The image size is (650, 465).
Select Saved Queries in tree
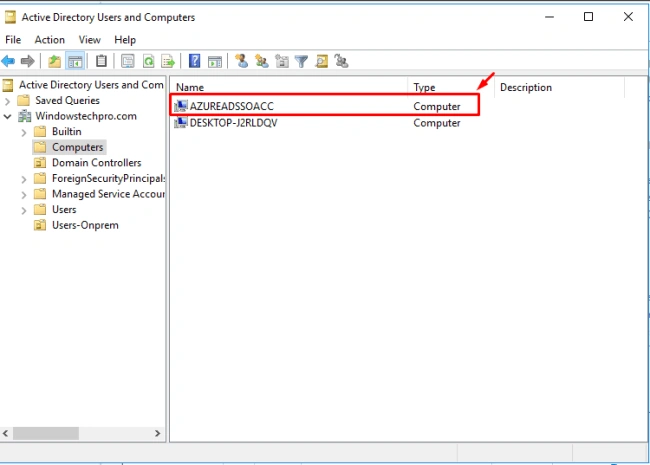coord(67,101)
